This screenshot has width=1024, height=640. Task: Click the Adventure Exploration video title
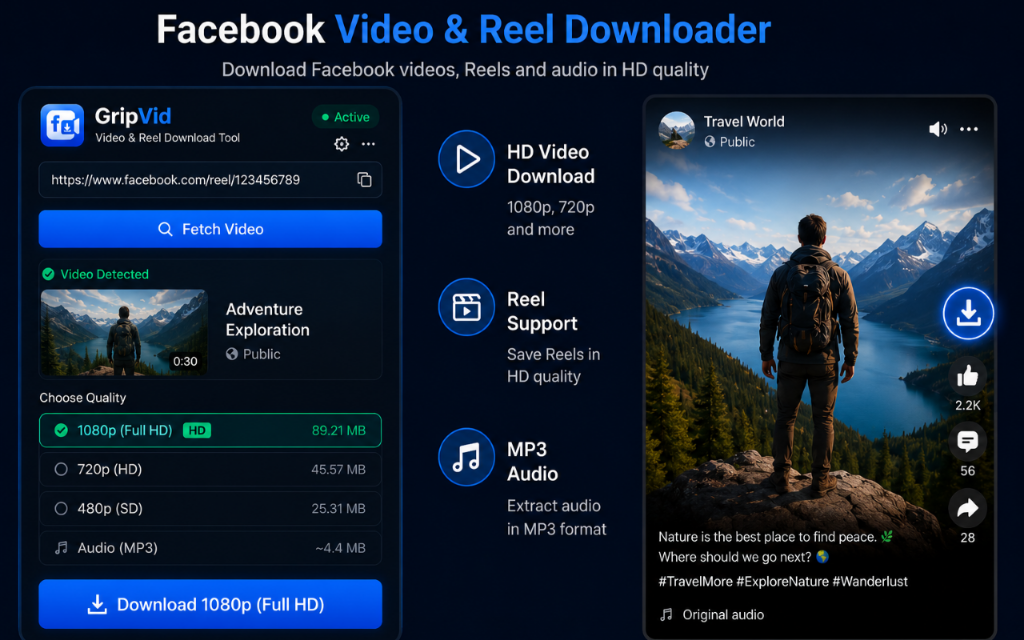(268, 319)
